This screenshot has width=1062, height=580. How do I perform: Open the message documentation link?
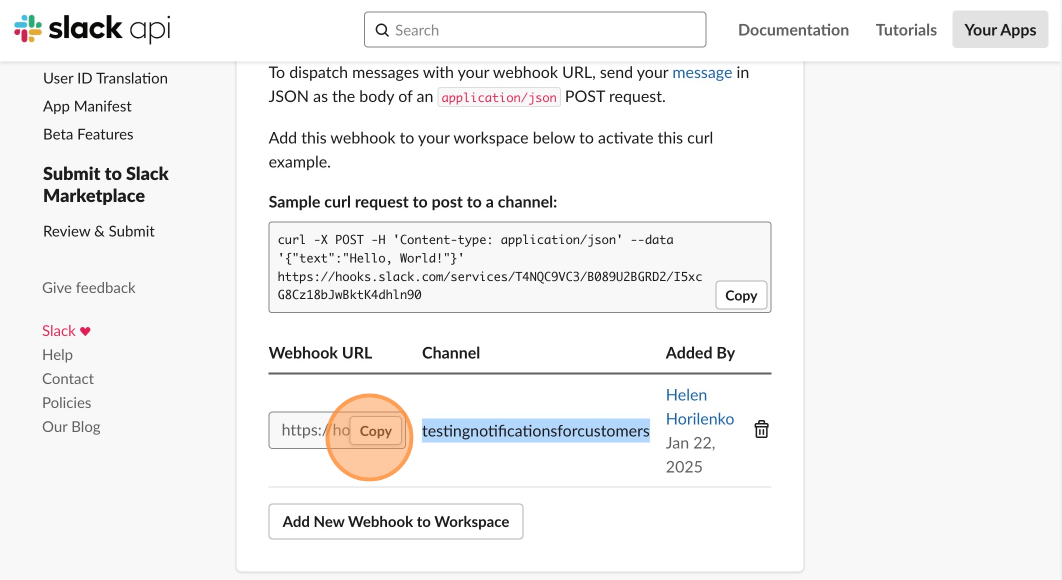[702, 72]
